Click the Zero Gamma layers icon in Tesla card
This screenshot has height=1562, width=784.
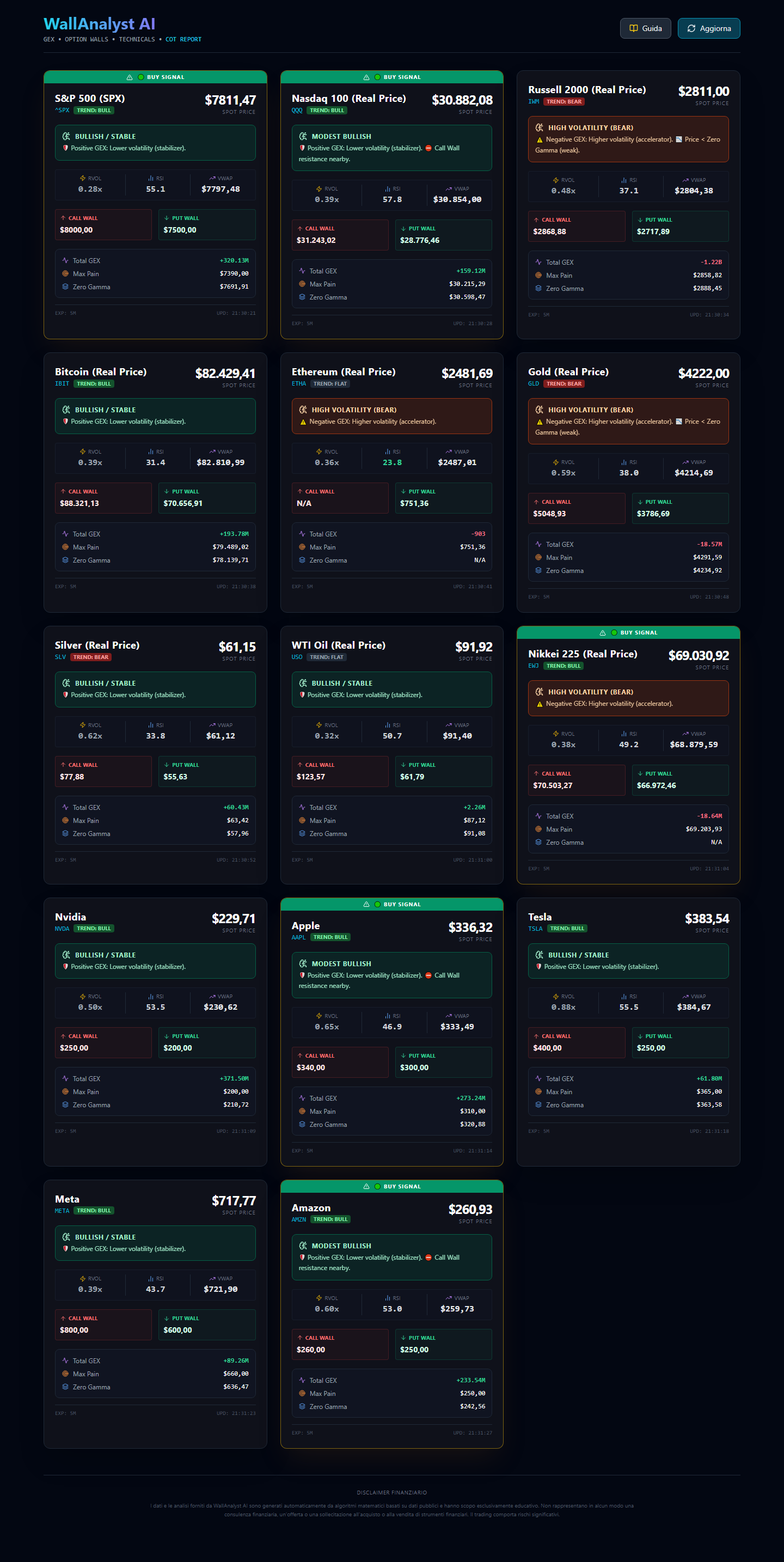pyautogui.click(x=538, y=1105)
